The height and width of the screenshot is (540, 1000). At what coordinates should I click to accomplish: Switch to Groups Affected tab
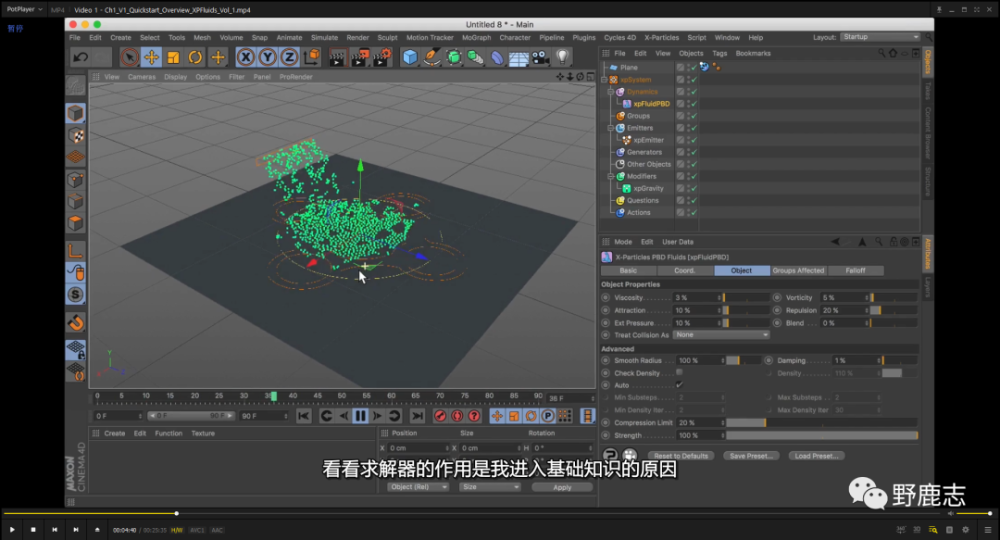(798, 270)
